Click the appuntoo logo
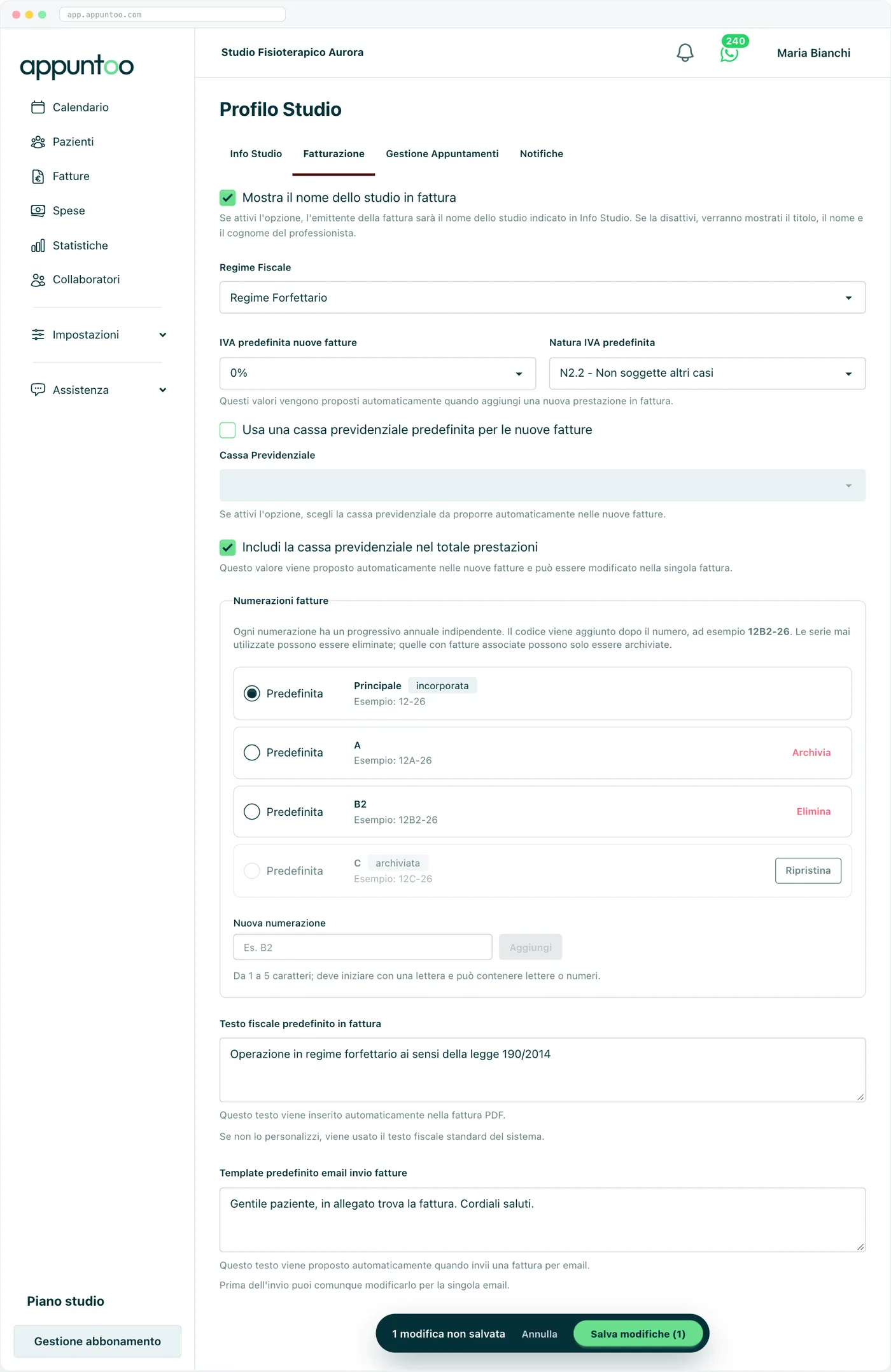This screenshot has height=1372, width=891. tap(77, 66)
